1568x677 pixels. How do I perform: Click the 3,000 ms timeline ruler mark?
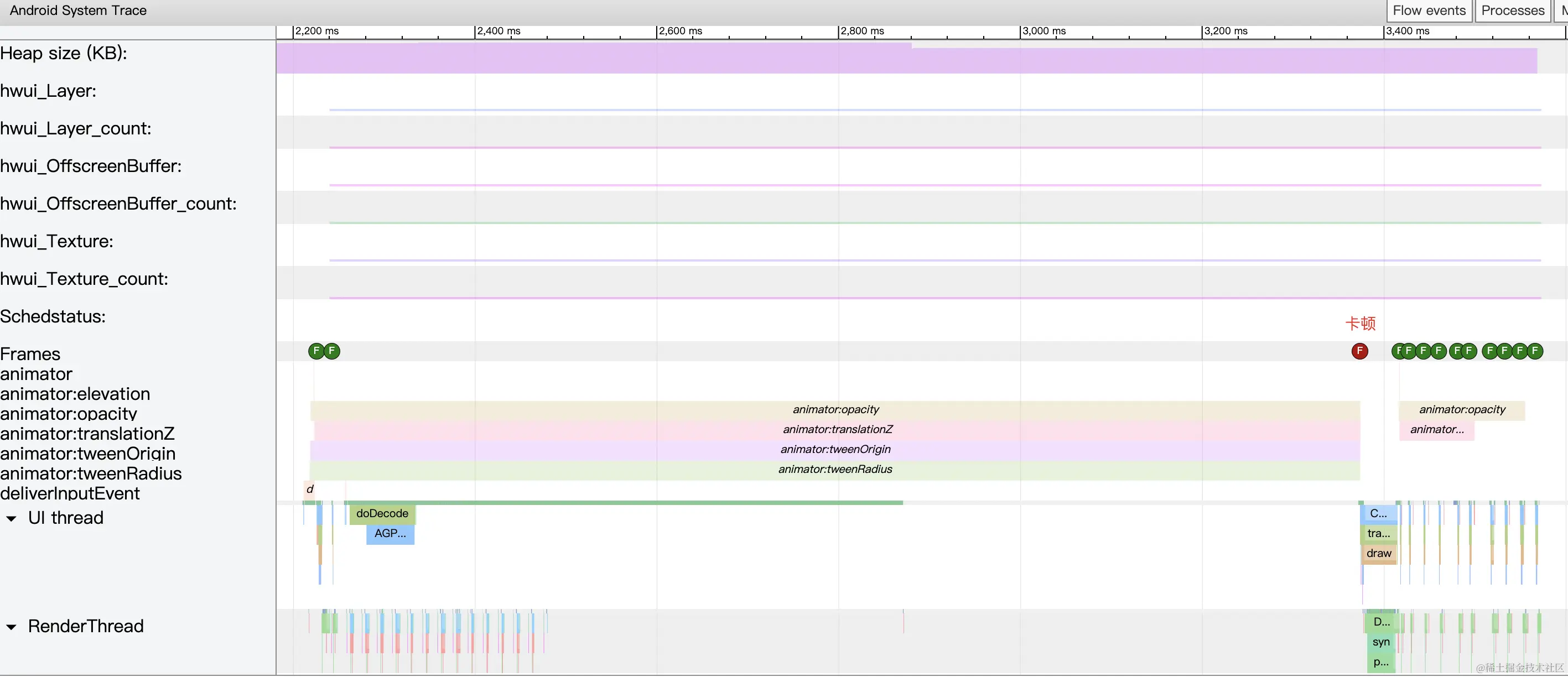click(x=1043, y=31)
